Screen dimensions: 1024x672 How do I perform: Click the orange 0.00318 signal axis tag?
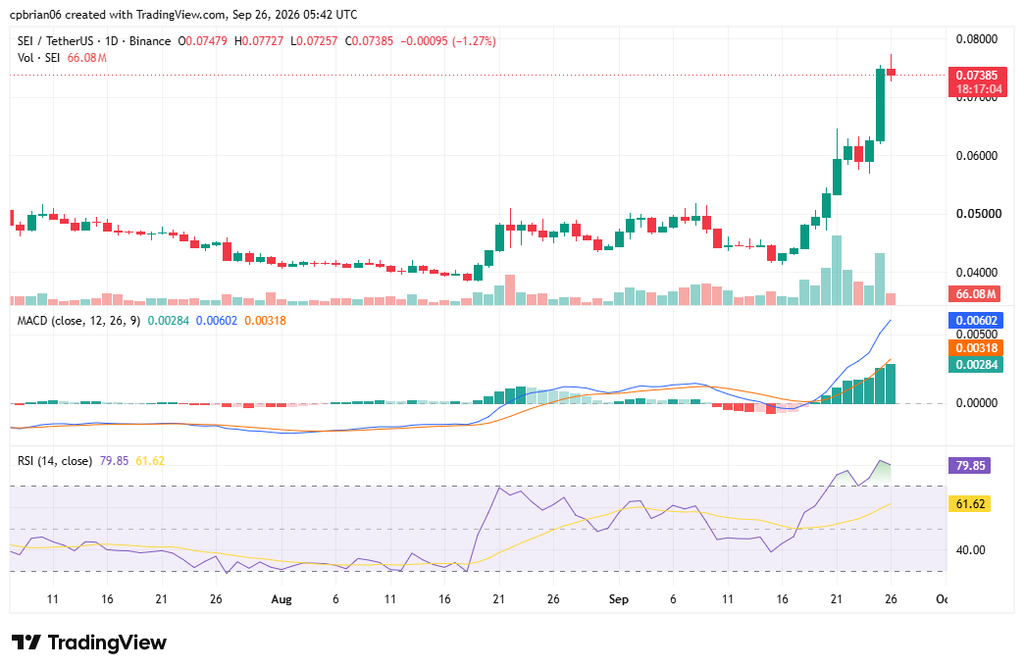[x=976, y=348]
